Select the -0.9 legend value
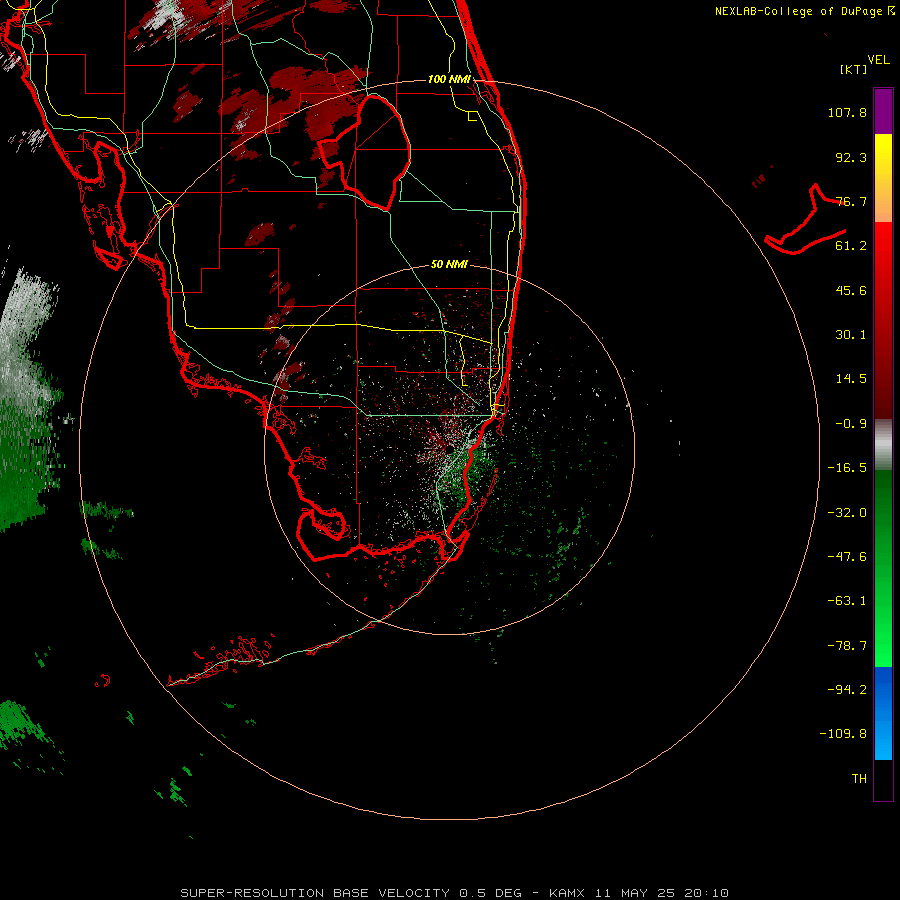This screenshot has width=900, height=900. click(851, 424)
